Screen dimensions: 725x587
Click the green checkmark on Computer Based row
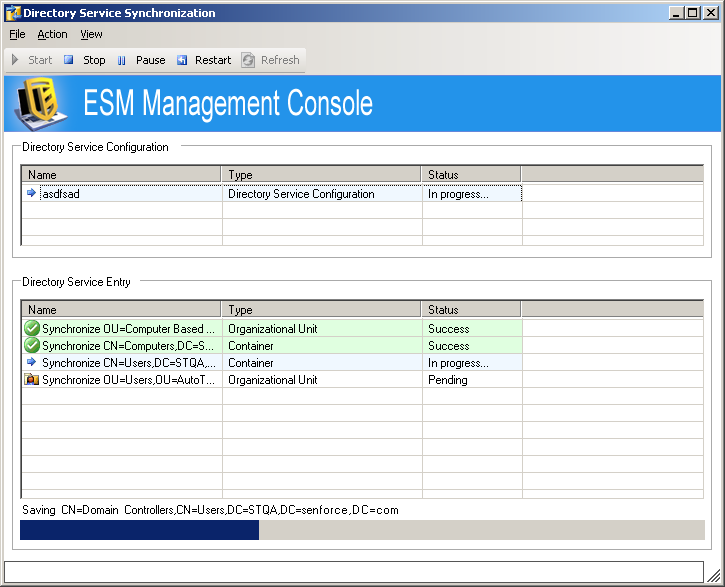31,328
